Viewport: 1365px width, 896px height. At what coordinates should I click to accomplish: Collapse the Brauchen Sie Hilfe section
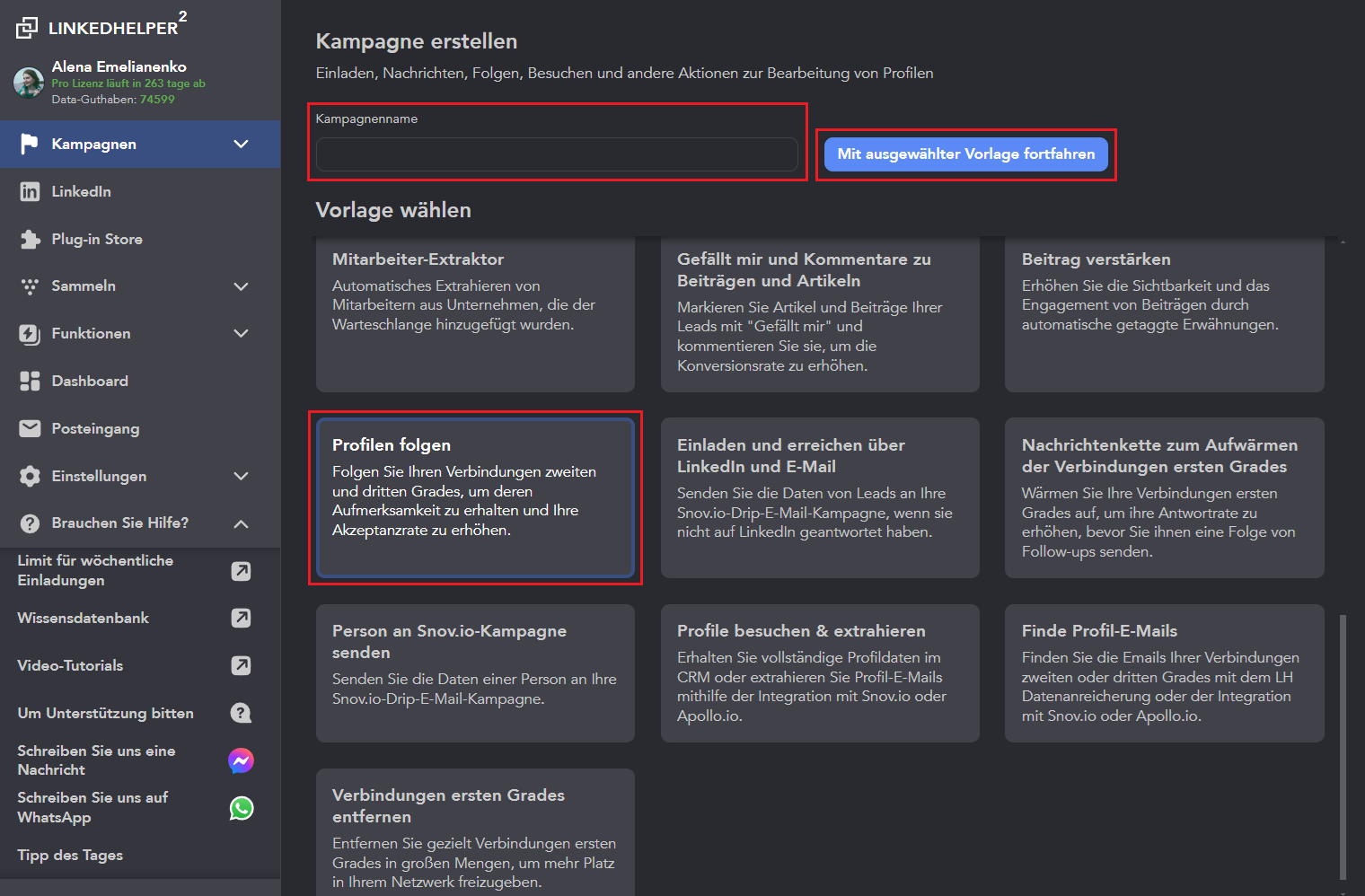tap(241, 523)
